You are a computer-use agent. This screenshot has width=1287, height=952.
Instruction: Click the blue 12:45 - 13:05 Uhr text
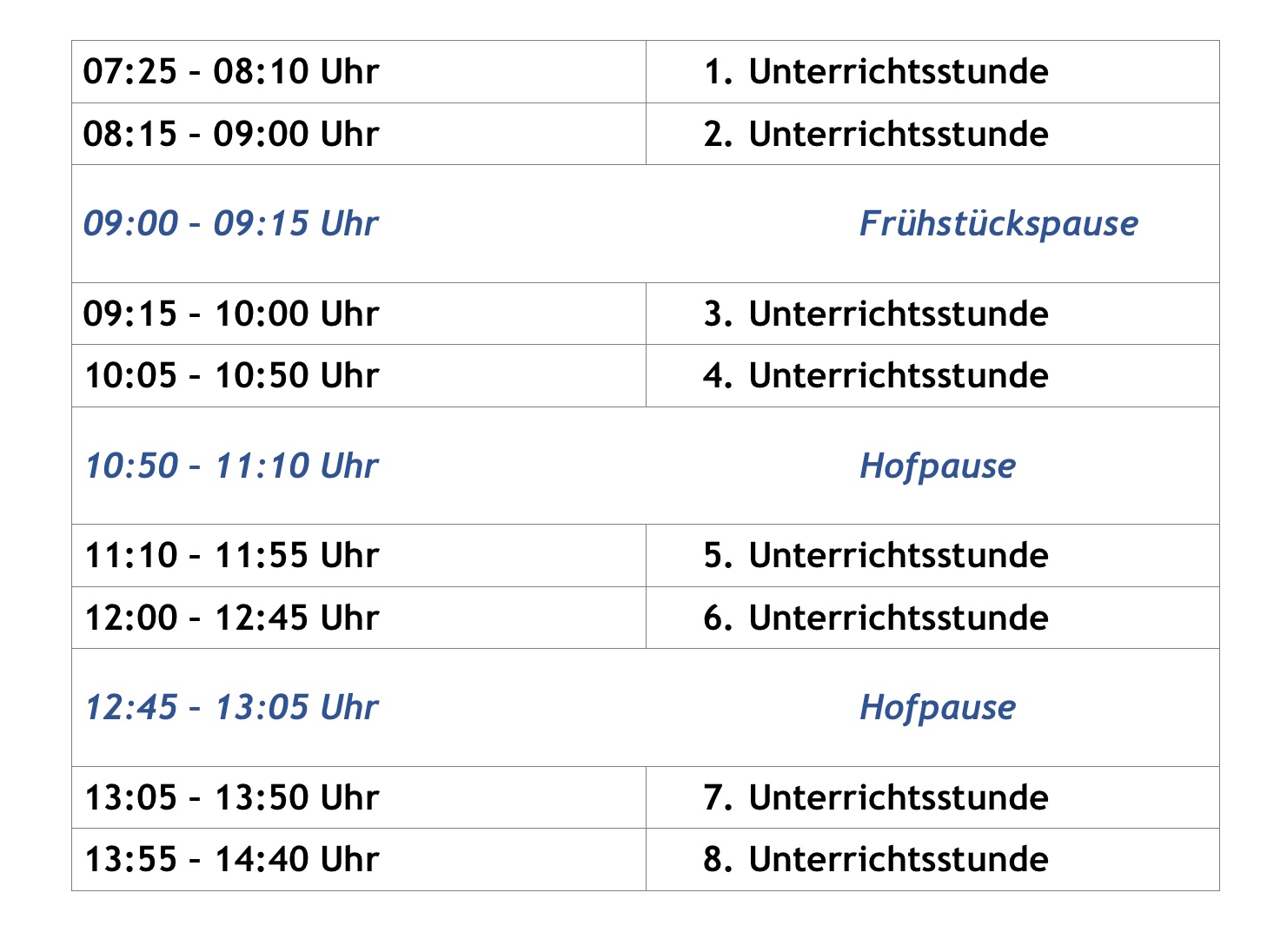(231, 707)
